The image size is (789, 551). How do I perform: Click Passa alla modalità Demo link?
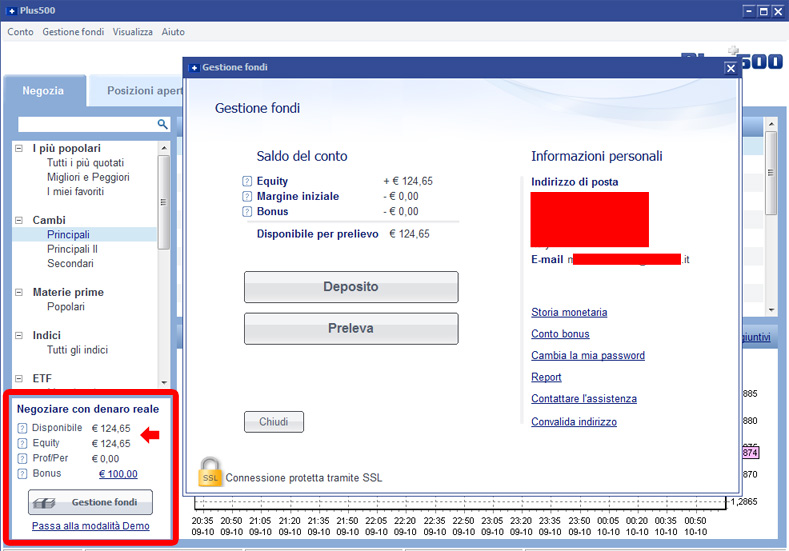pyautogui.click(x=91, y=526)
